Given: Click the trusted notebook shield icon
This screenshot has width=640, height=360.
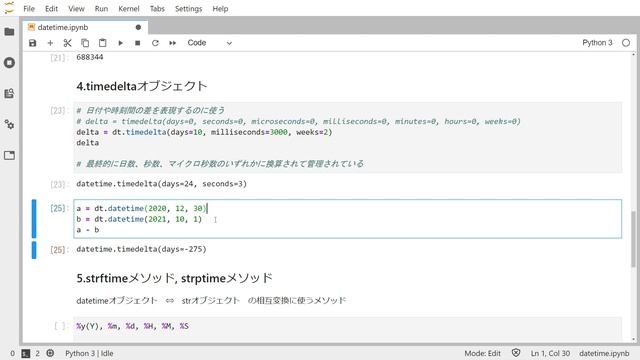Looking at the screenshot, I should [x=516, y=353].
